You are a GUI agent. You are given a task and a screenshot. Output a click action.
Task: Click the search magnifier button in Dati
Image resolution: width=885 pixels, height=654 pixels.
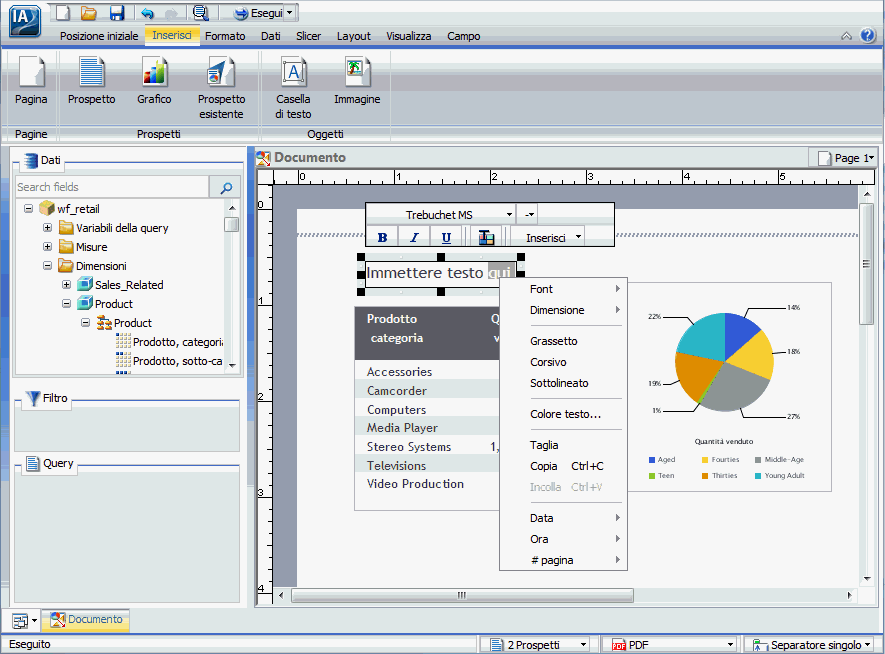click(225, 187)
